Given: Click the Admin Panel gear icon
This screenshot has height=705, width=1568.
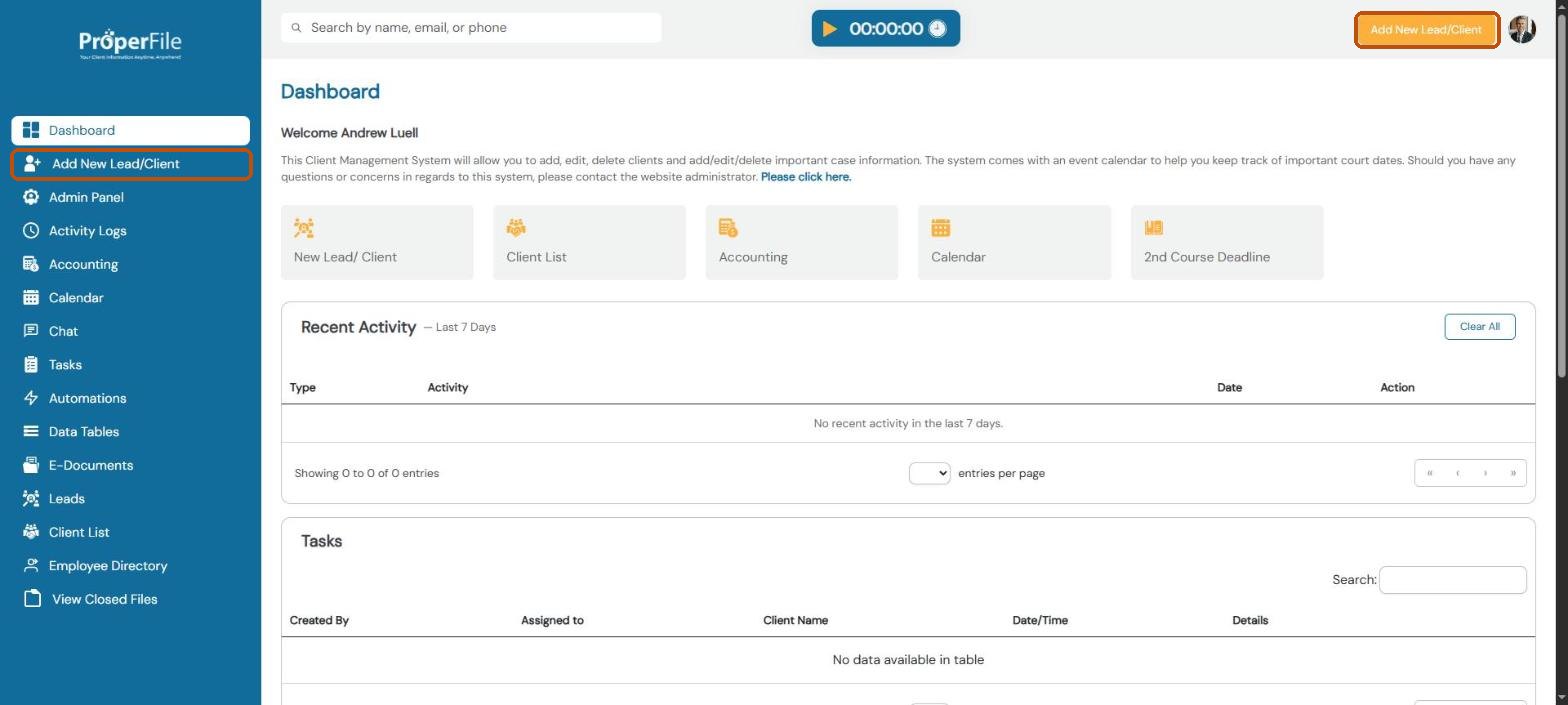Looking at the screenshot, I should 31,197.
